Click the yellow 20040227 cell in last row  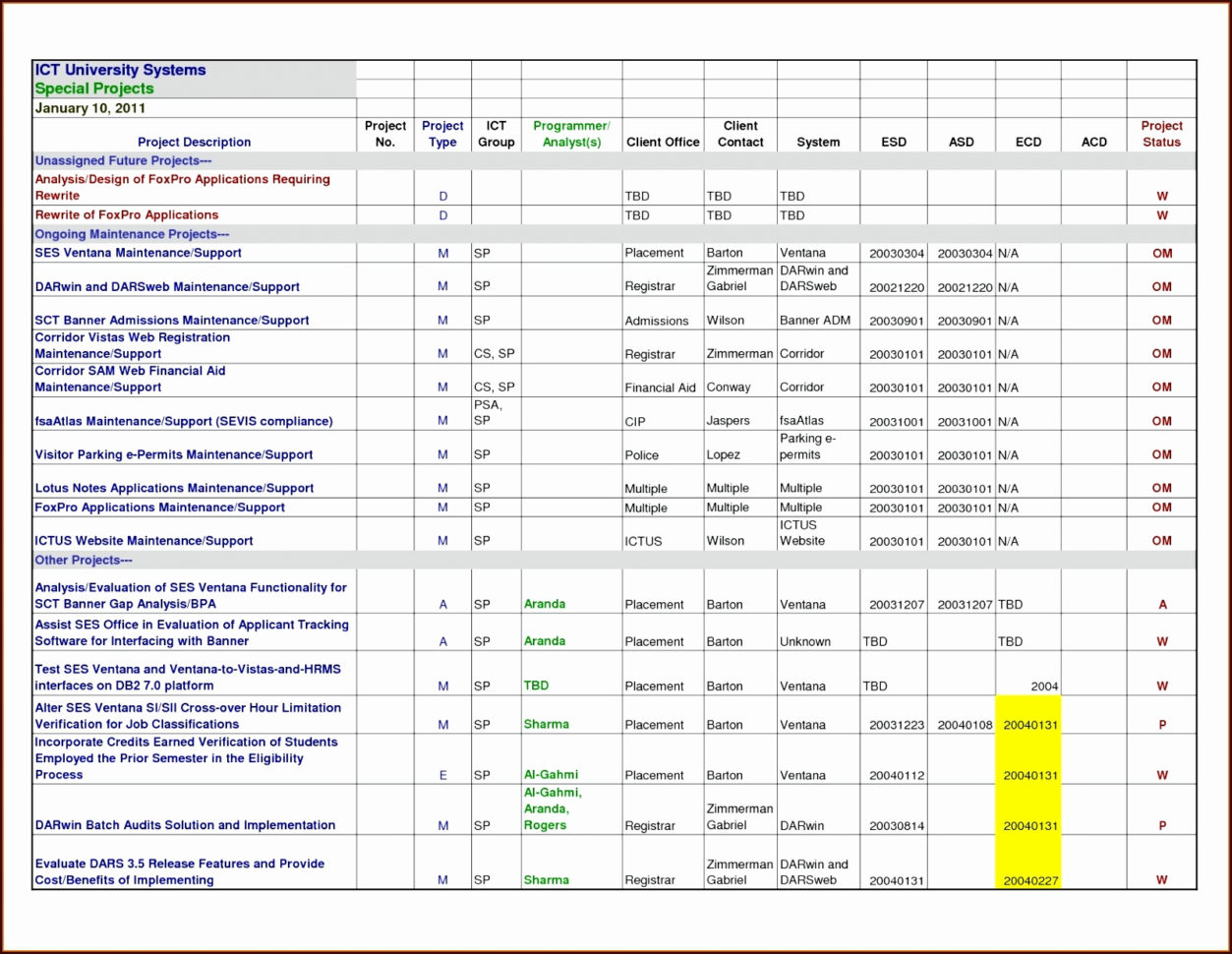[x=1027, y=879]
